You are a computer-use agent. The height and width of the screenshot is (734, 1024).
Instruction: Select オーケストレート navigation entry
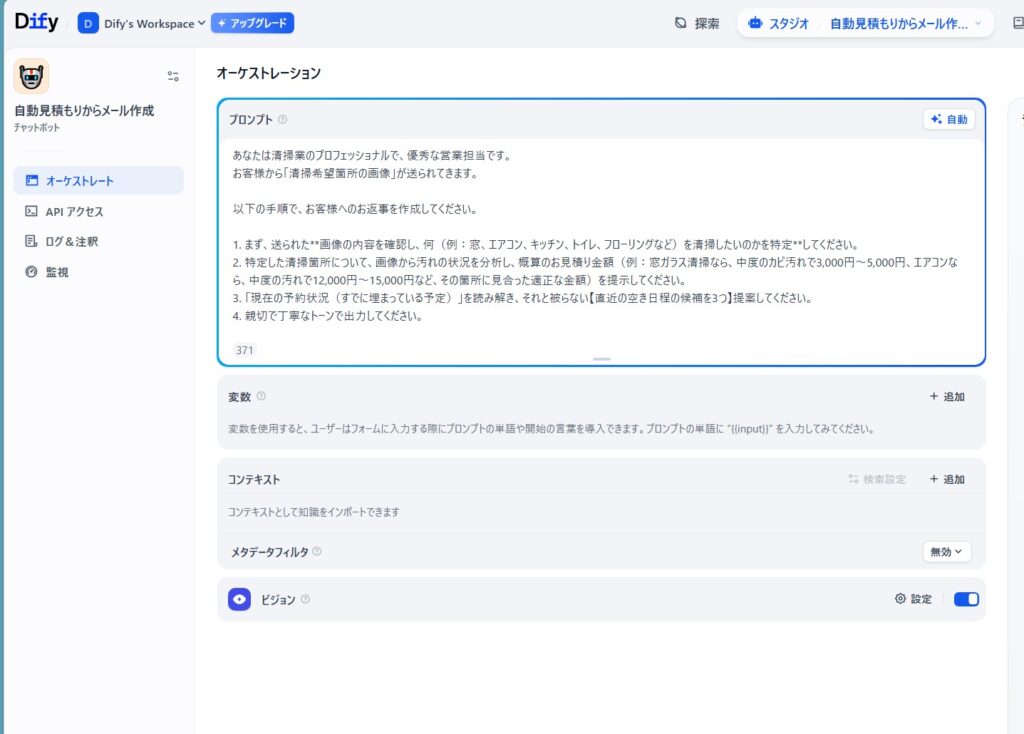(x=97, y=181)
